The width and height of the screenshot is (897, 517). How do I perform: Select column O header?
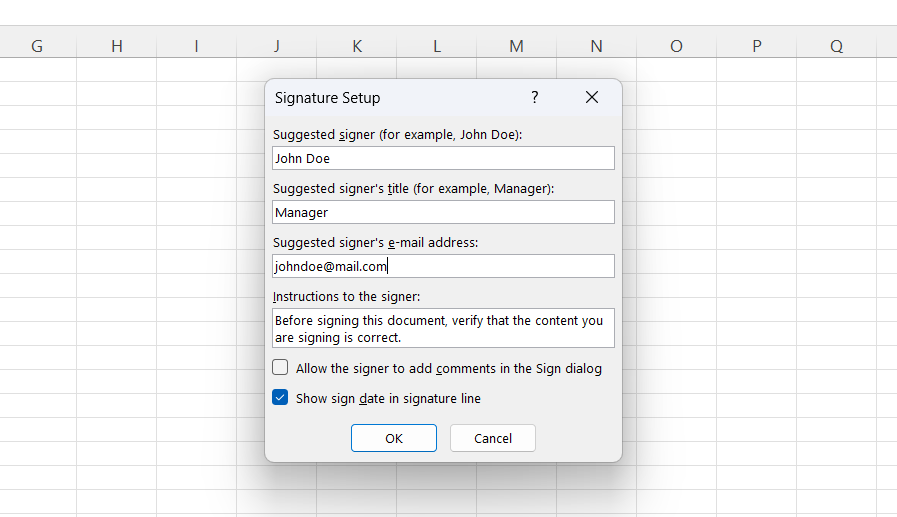(x=676, y=46)
